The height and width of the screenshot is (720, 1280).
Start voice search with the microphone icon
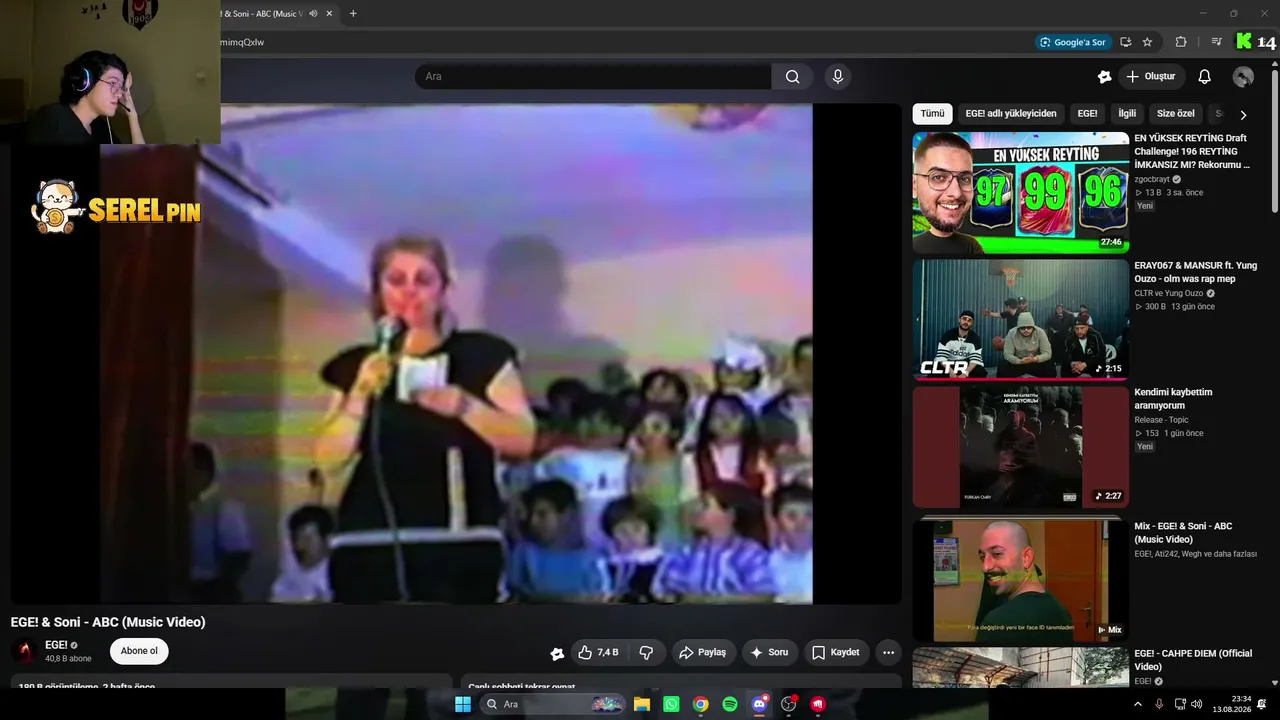pyautogui.click(x=838, y=77)
